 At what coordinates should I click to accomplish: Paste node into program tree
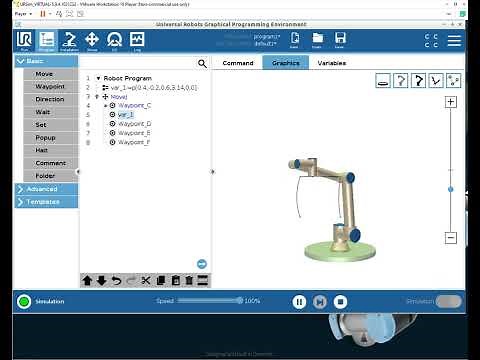point(176,281)
